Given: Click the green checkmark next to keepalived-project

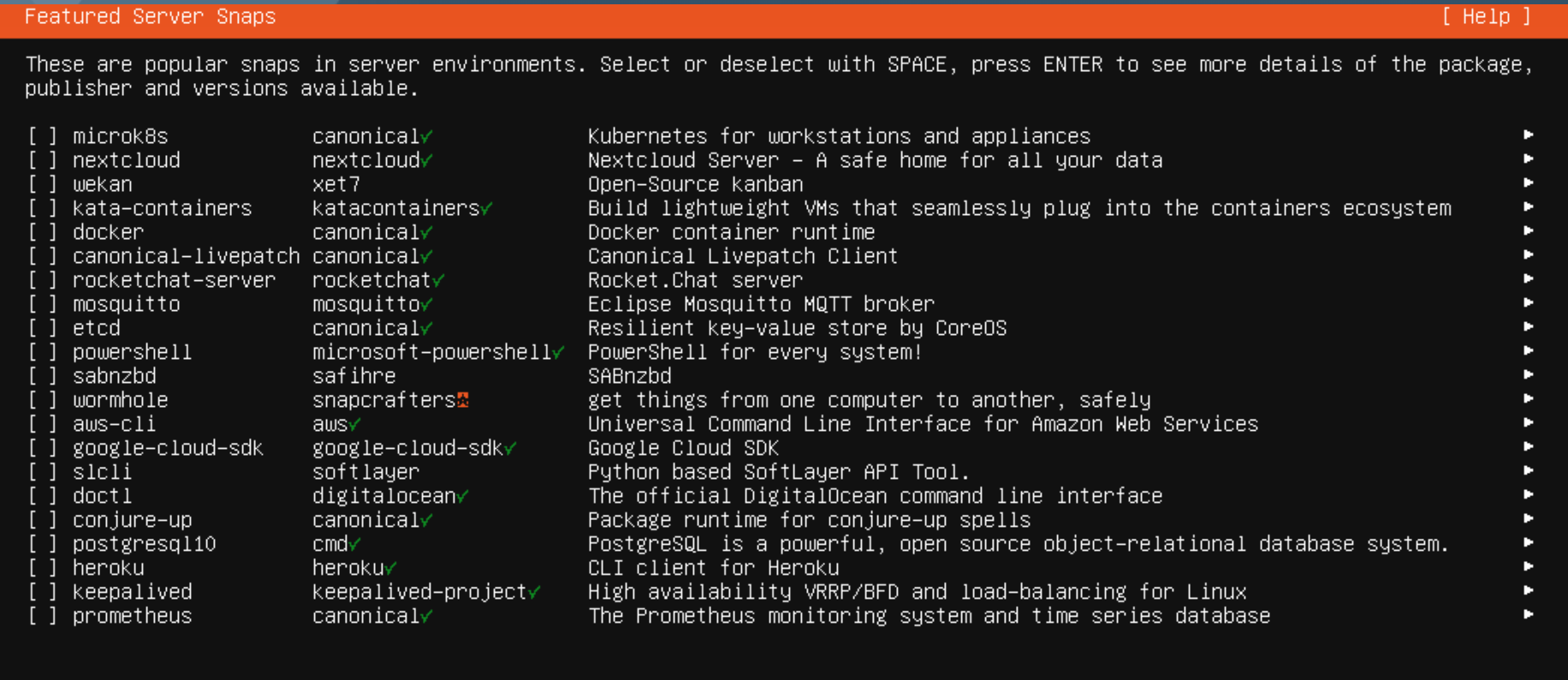Looking at the screenshot, I should (534, 592).
